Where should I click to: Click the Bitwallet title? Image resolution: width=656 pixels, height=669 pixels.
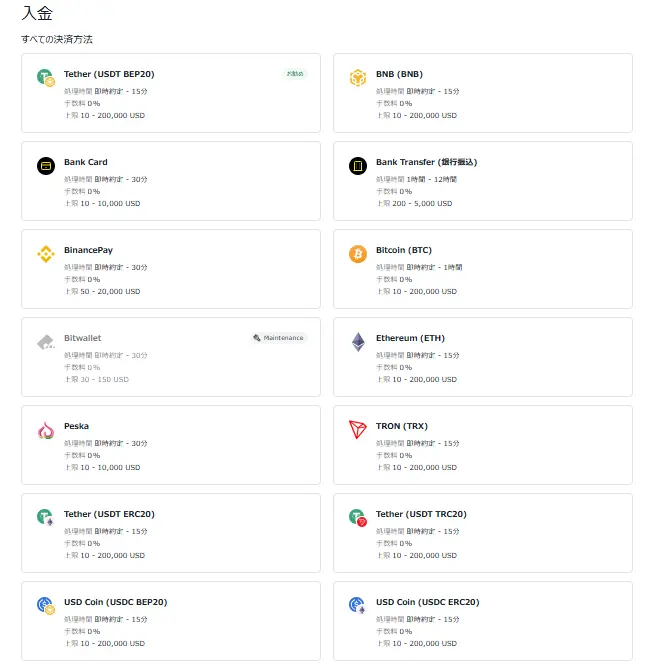pos(83,338)
